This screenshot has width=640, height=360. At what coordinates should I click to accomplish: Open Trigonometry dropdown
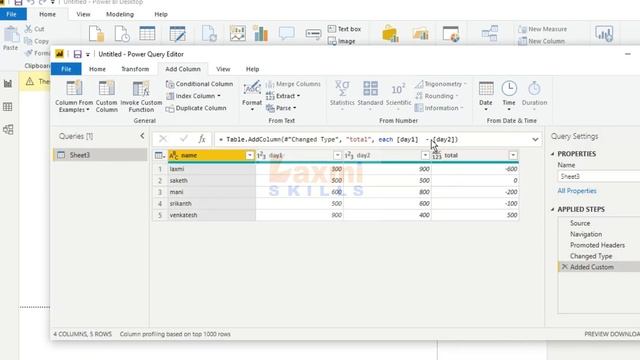440,84
